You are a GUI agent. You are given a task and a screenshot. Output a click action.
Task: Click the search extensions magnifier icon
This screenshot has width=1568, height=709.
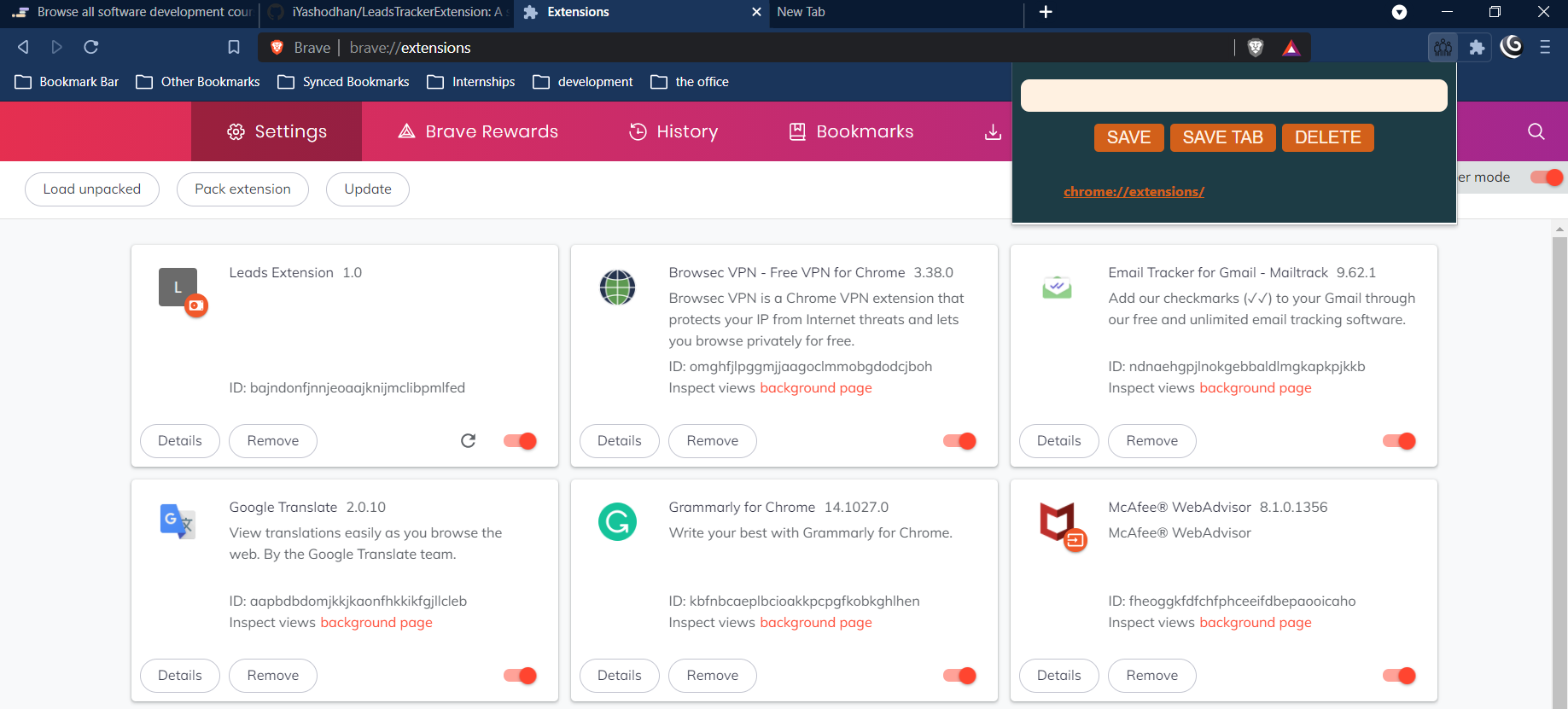click(1536, 131)
